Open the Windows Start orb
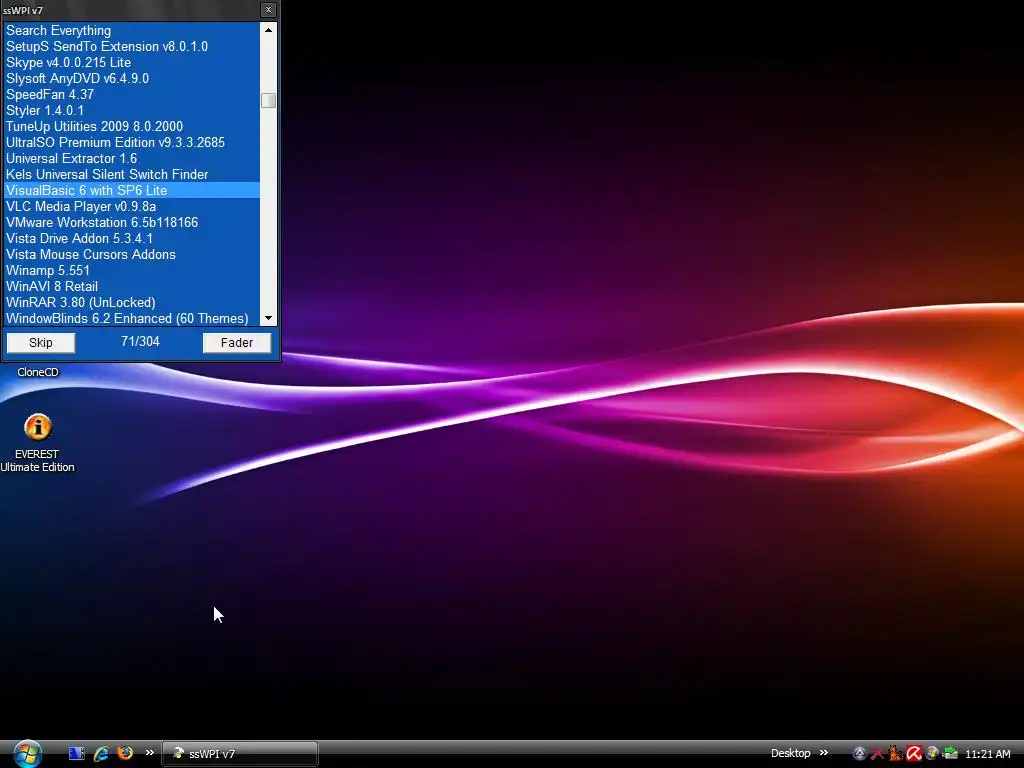Viewport: 1024px width, 768px height. [x=27, y=754]
